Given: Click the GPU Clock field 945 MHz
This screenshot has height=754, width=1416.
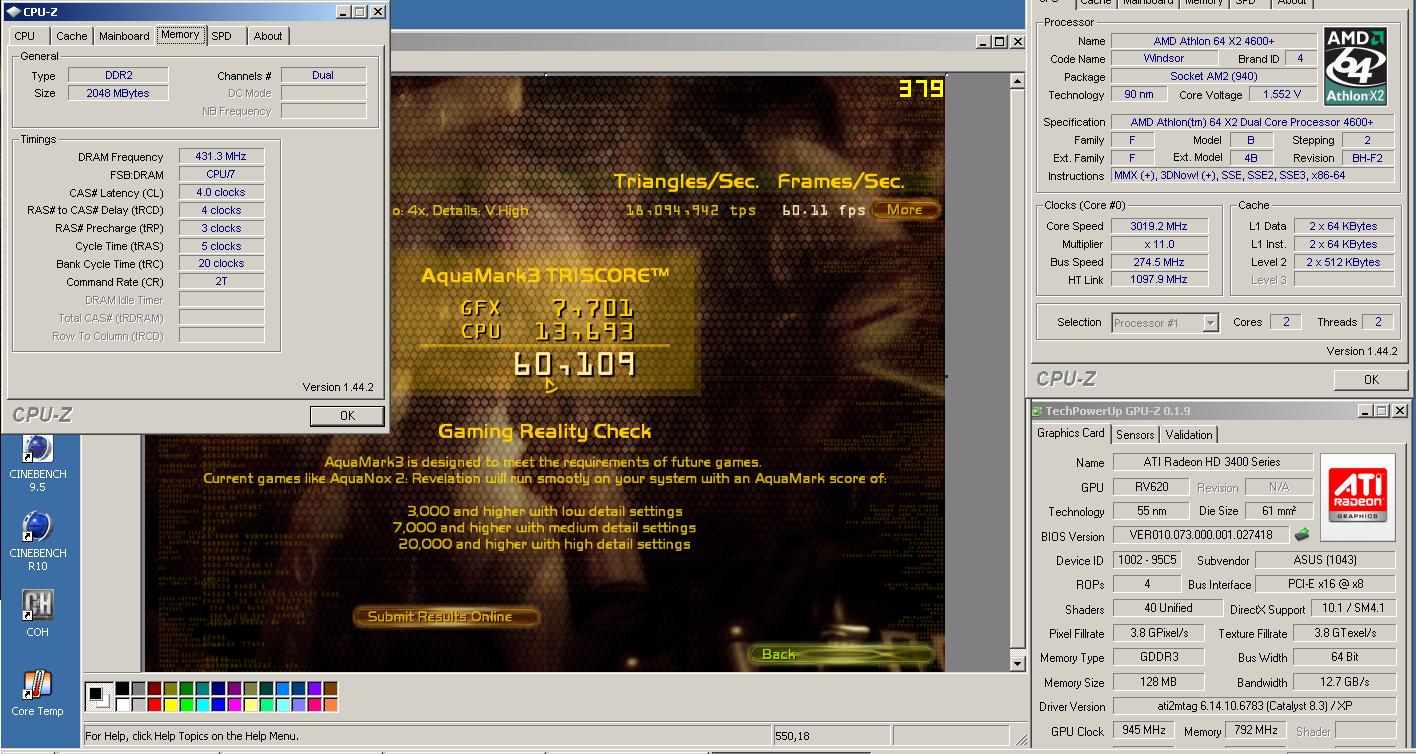Looking at the screenshot, I should 1144,730.
